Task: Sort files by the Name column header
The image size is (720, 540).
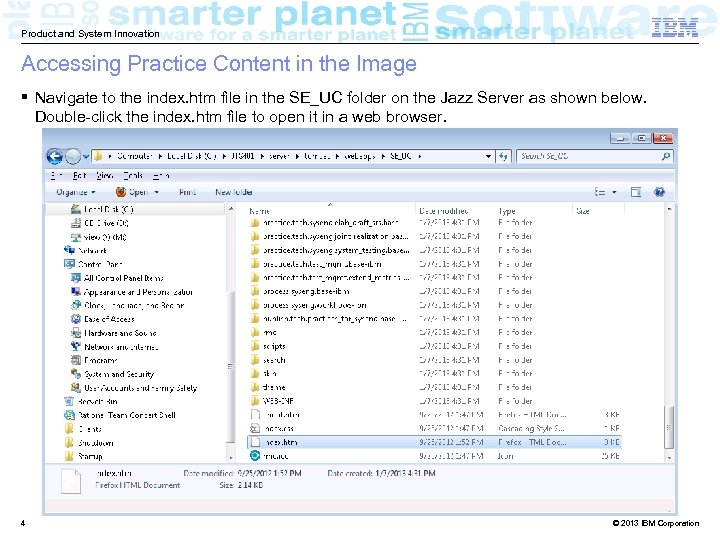Action: click(259, 211)
